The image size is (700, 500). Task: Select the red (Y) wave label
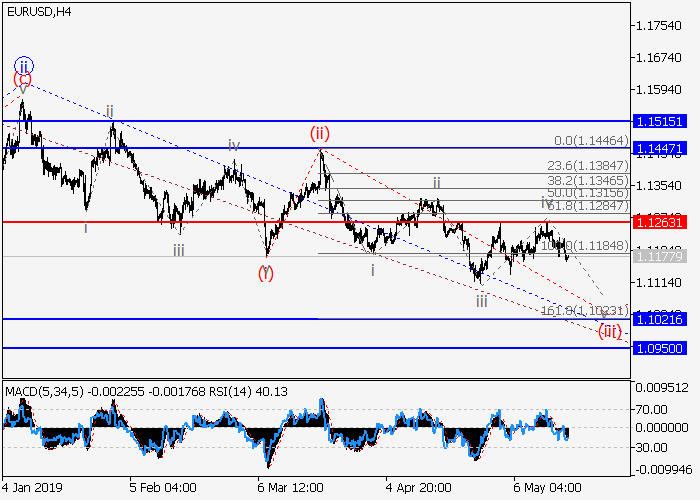click(266, 271)
